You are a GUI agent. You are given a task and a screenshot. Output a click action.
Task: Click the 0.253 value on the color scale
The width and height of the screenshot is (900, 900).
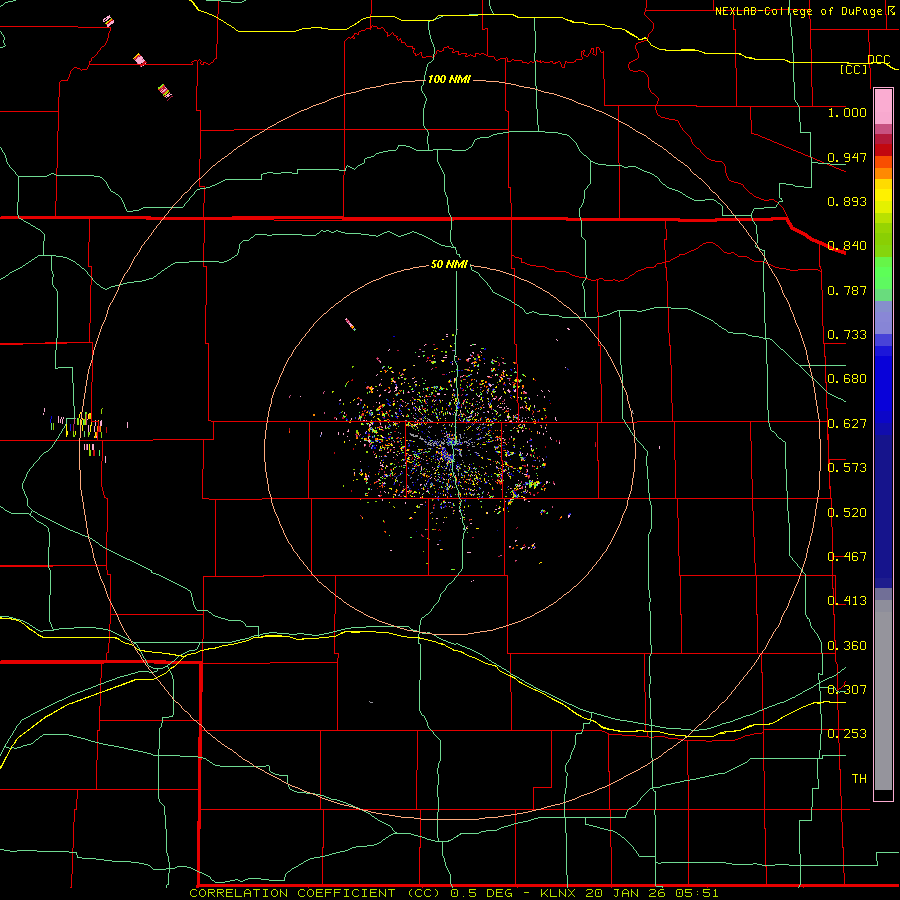[847, 734]
